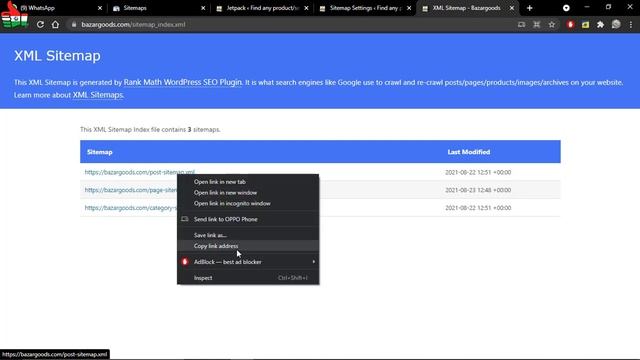Click the padlock site info icon

coord(74,24)
